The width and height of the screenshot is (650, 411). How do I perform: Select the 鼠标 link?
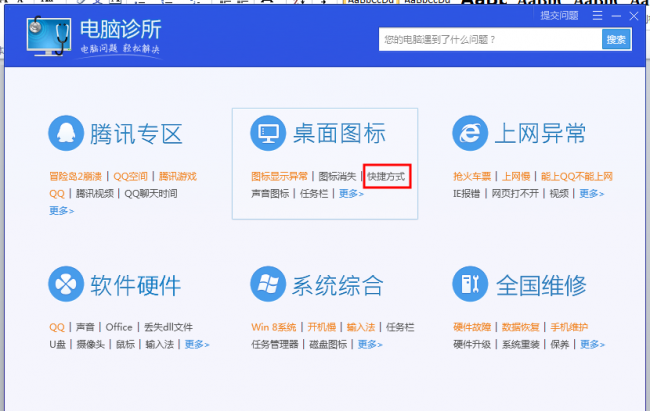coord(125,344)
